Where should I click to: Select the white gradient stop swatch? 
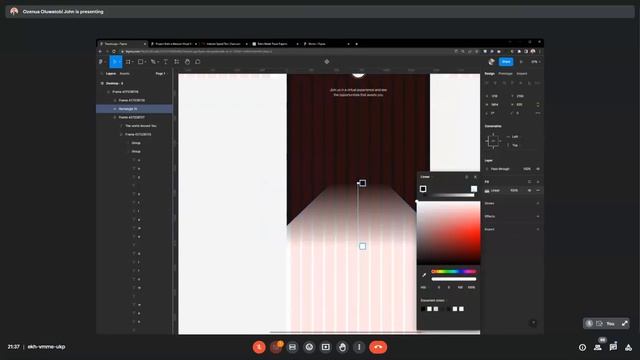pos(474,189)
